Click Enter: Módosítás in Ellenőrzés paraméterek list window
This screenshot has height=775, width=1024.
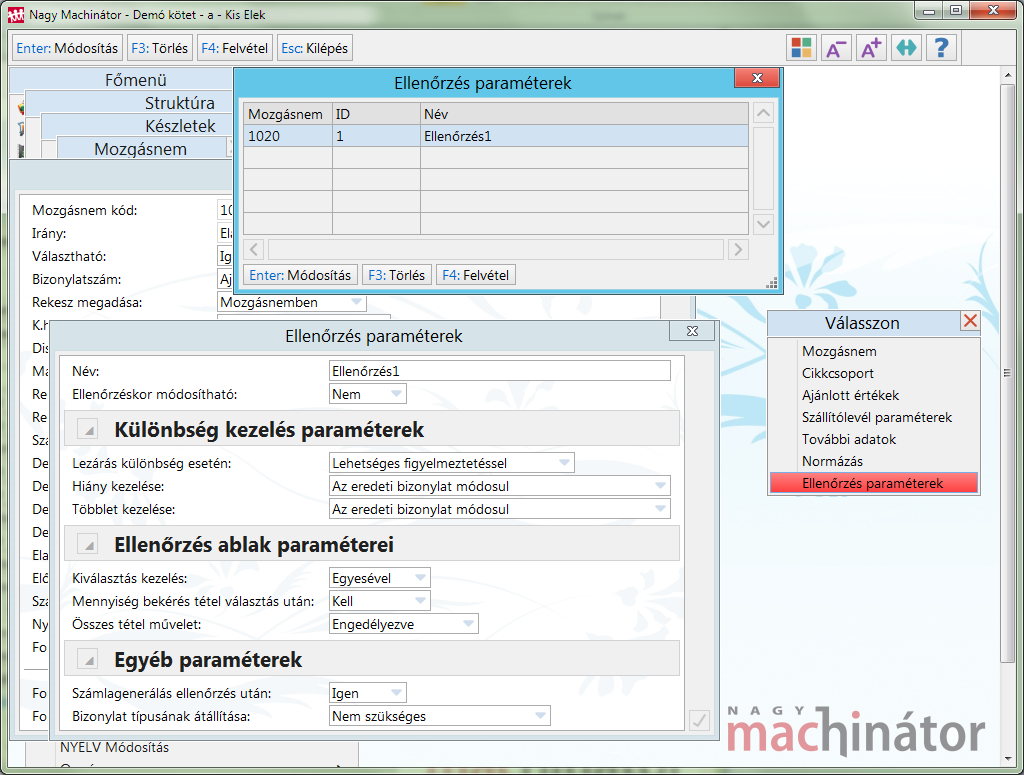300,275
